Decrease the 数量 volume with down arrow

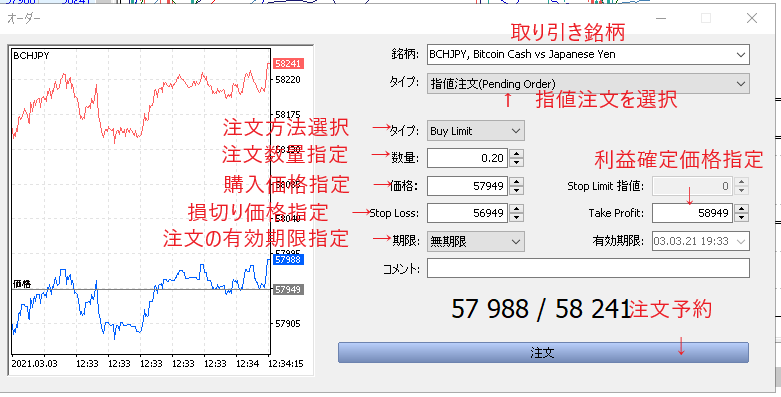click(517, 162)
